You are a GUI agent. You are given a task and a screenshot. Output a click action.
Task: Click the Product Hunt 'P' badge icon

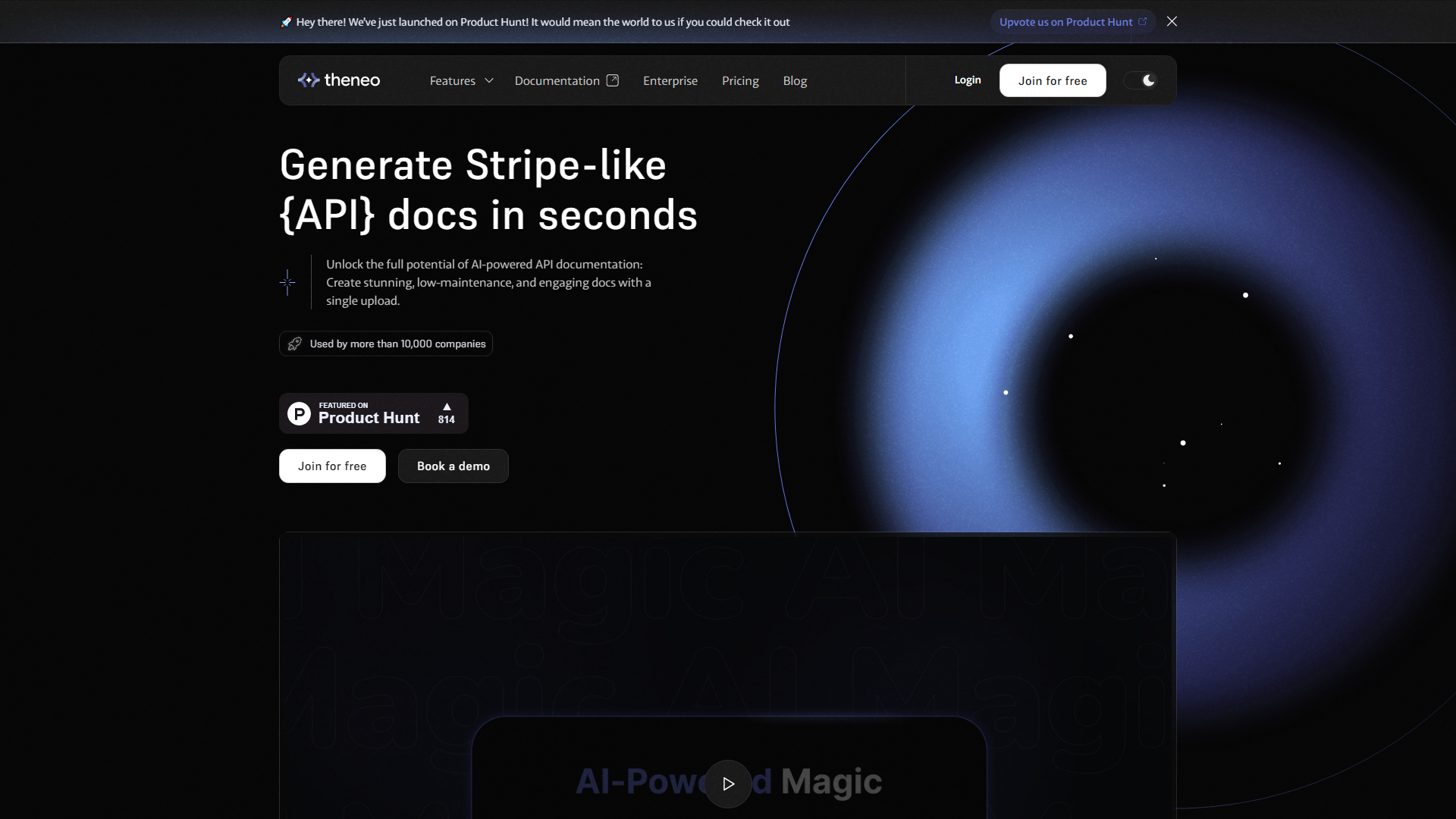299,413
